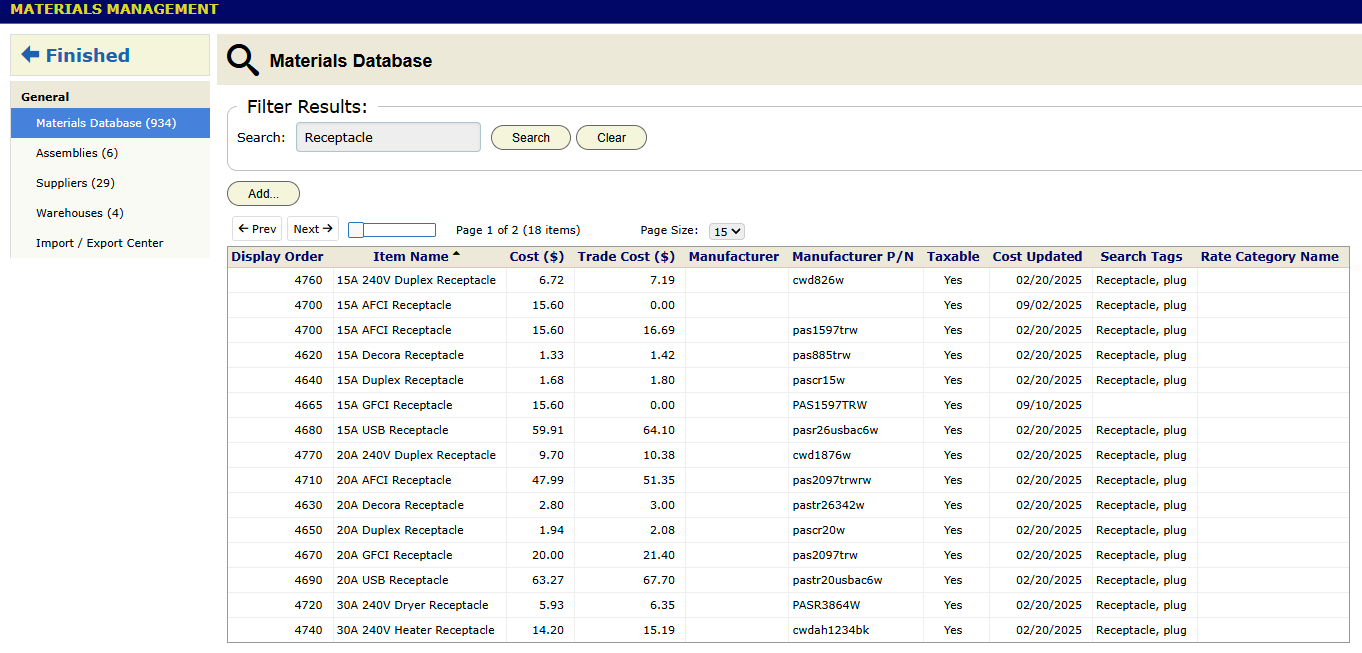Image resolution: width=1362 pixels, height=653 pixels.
Task: Click part number cwdah1234bk
Action: point(831,630)
